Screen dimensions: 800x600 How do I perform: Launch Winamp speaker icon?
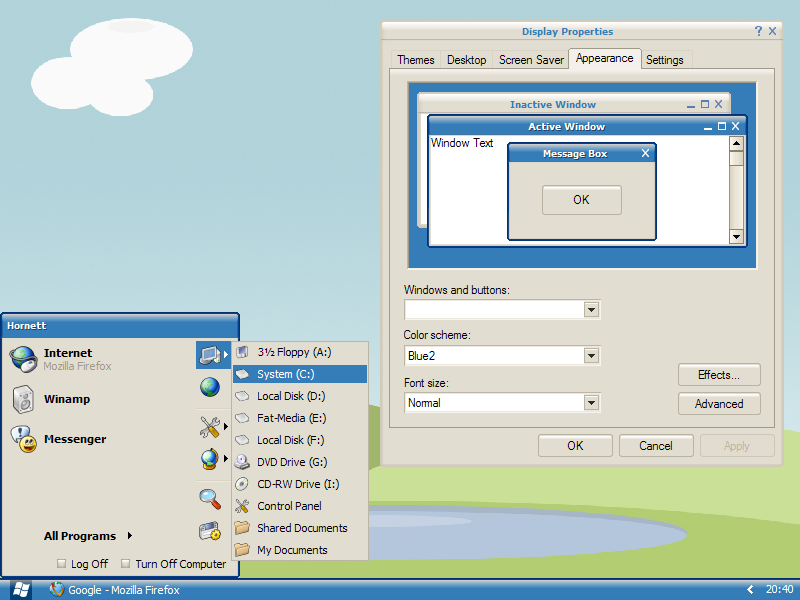[23, 399]
